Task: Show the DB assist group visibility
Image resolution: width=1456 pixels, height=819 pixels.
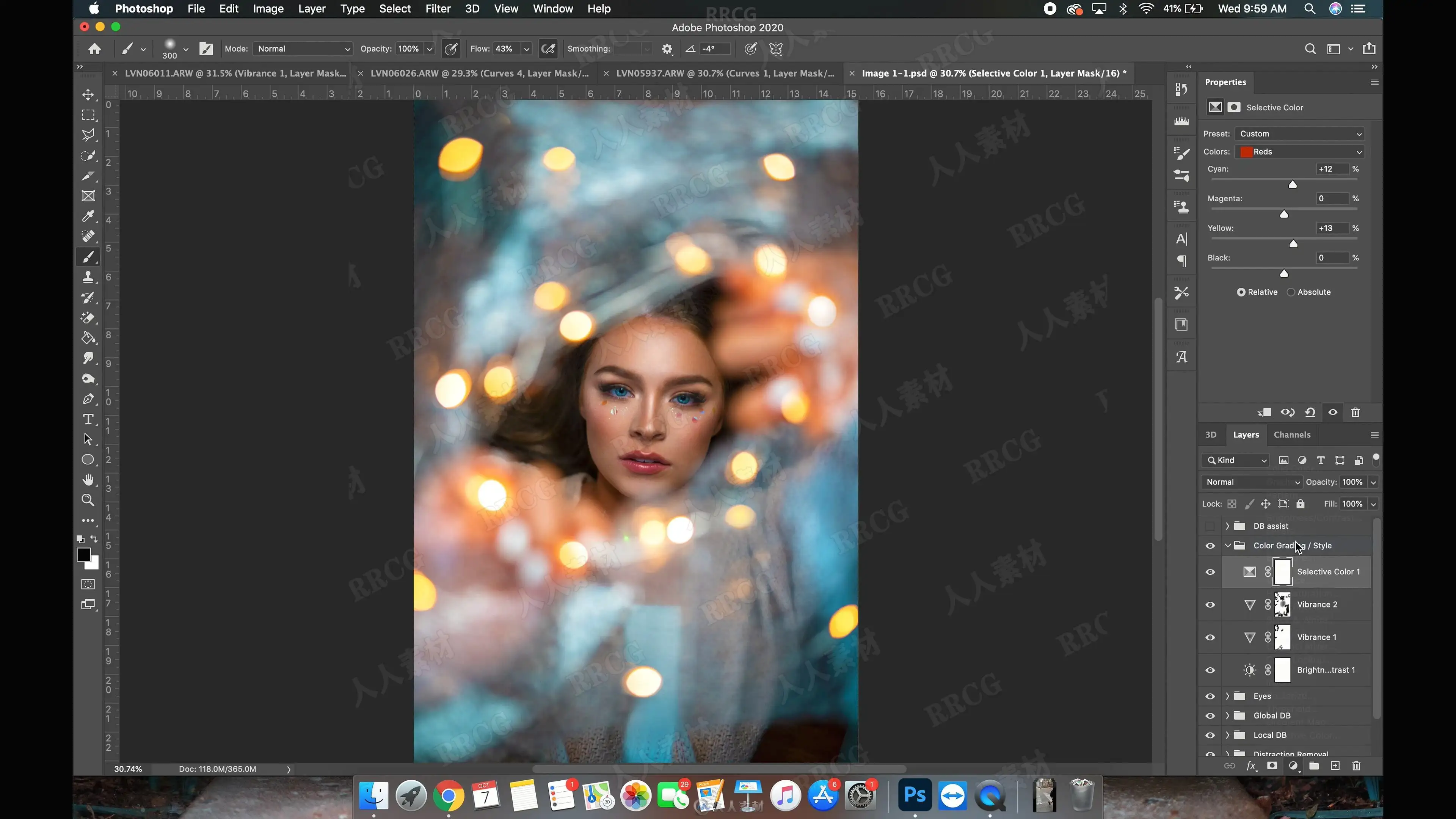Action: [x=1210, y=526]
